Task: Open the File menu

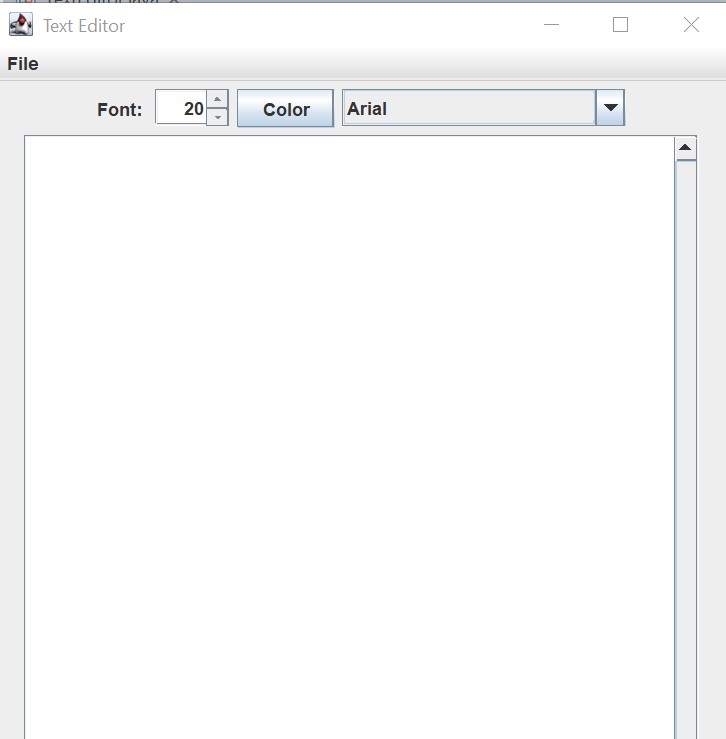Action: [23, 64]
